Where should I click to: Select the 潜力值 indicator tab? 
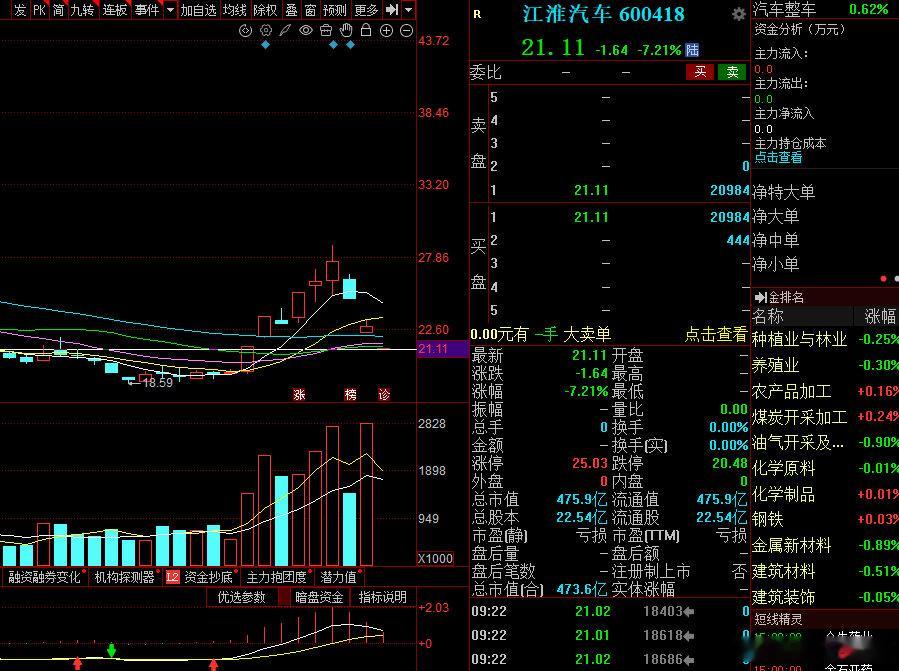pyautogui.click(x=338, y=578)
